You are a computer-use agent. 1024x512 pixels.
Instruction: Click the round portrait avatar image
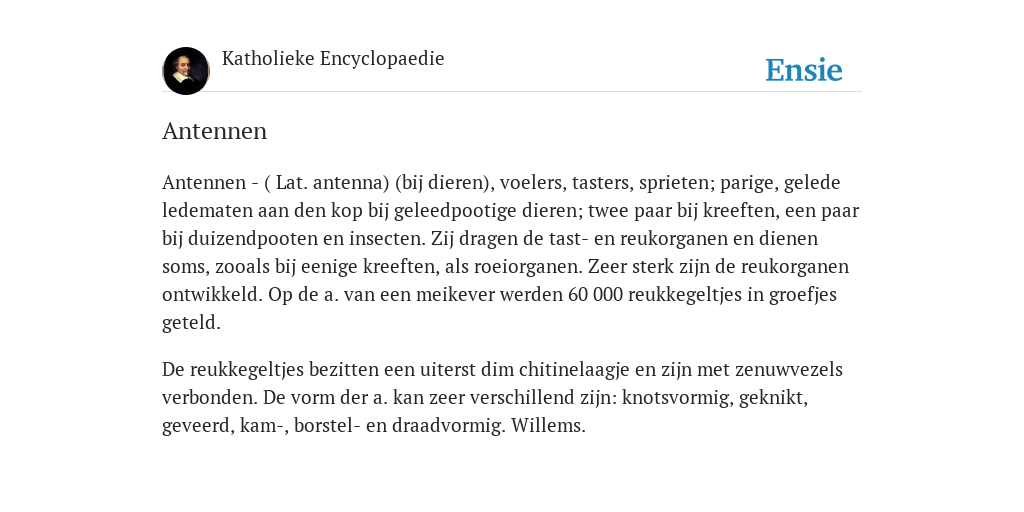click(186, 71)
